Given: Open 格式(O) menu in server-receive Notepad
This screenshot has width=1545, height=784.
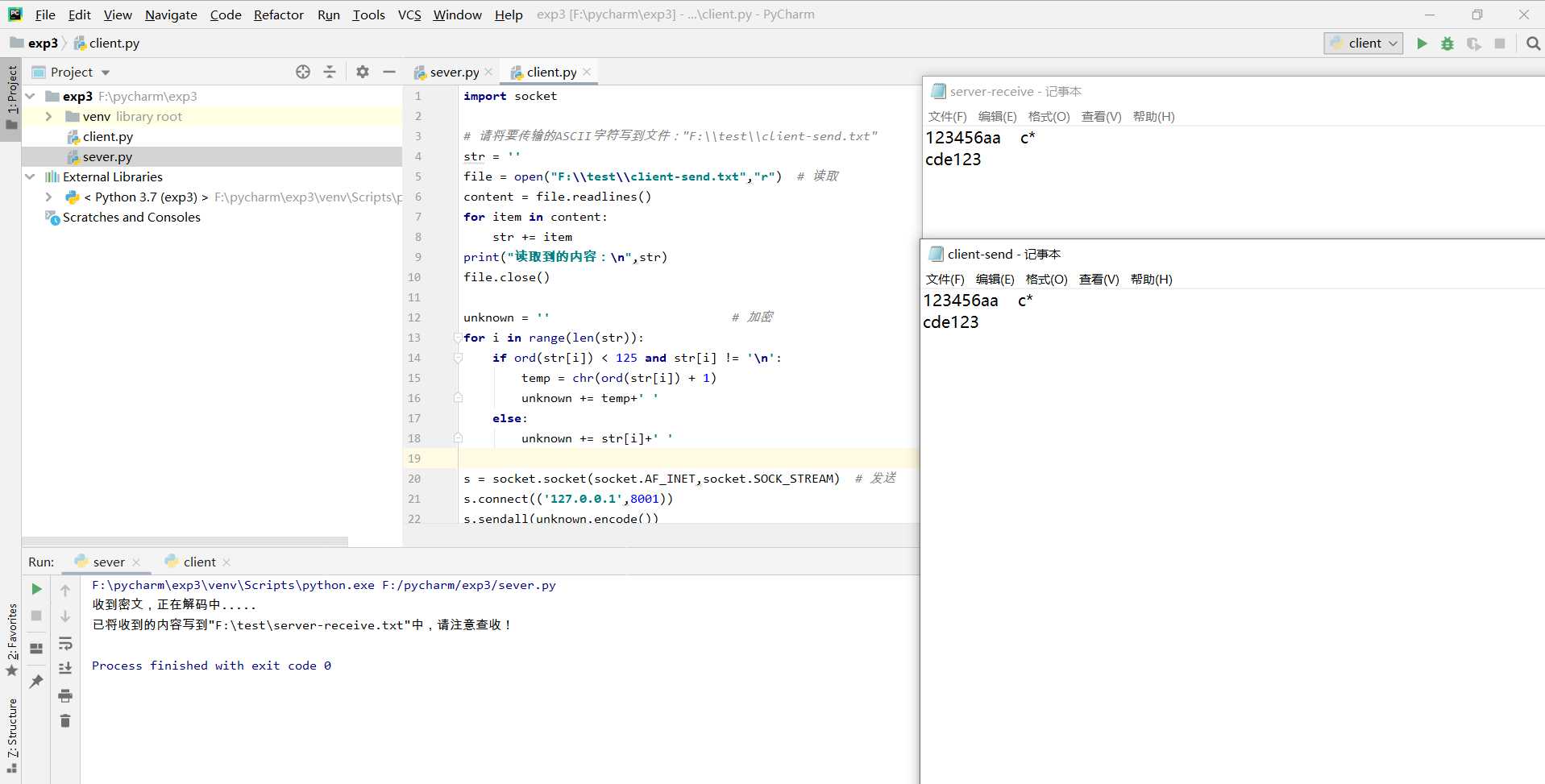Looking at the screenshot, I should tap(1049, 117).
